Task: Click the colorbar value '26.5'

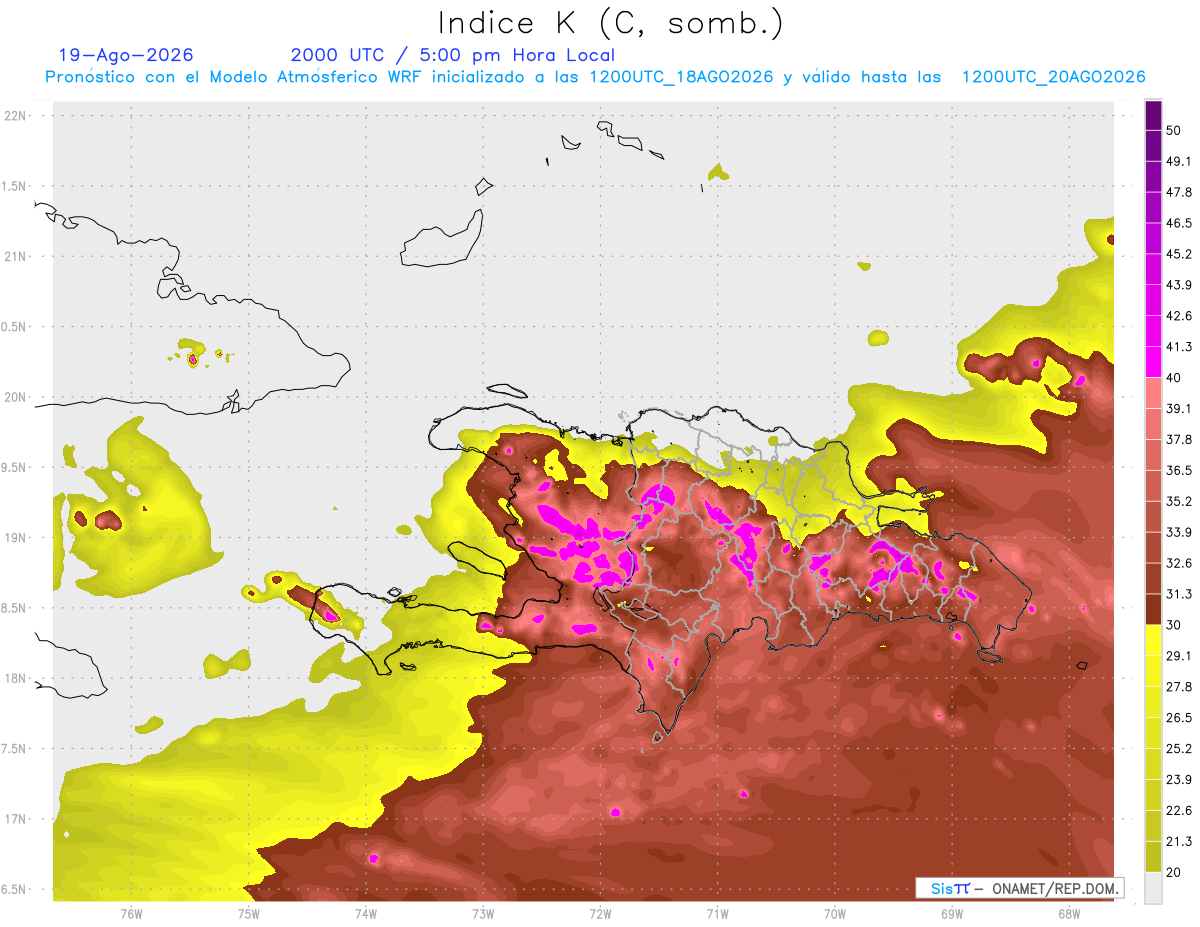Action: [x=1178, y=718]
